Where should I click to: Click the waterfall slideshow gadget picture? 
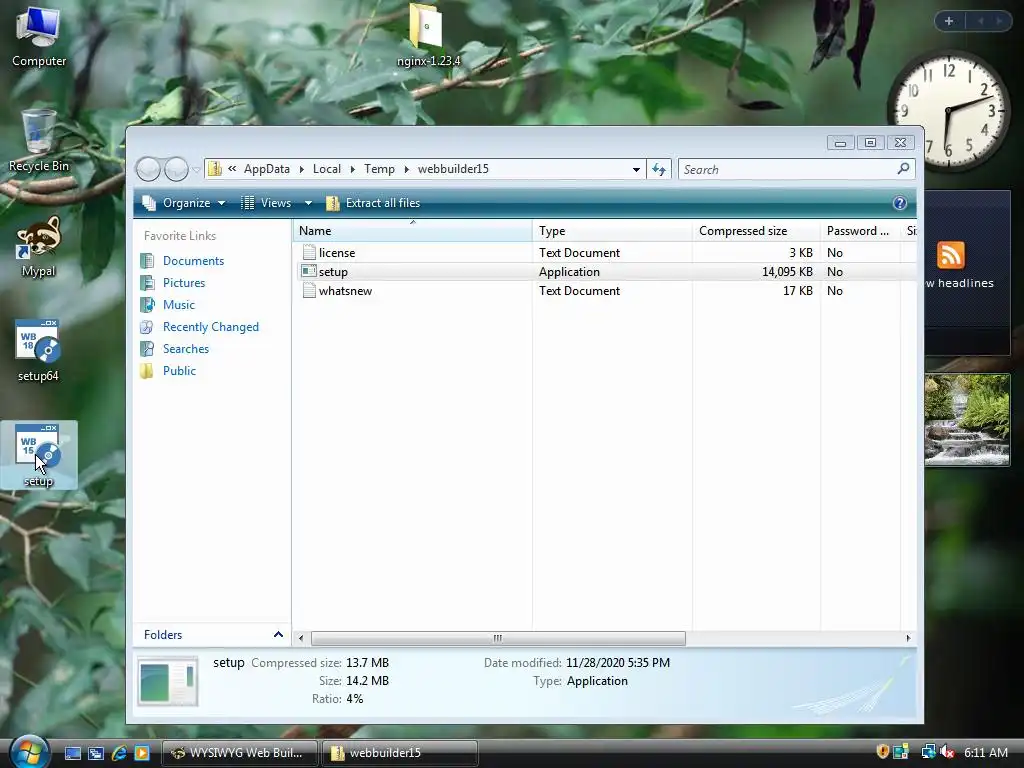tap(967, 420)
